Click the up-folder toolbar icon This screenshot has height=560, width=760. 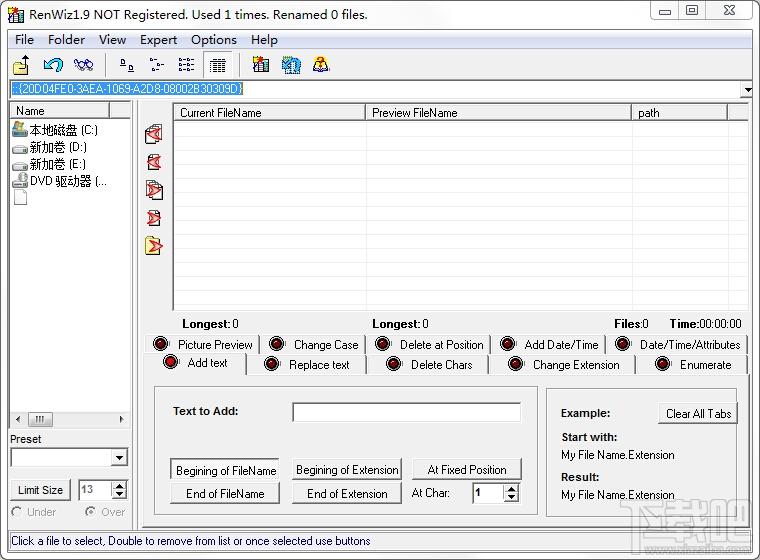click(x=21, y=64)
